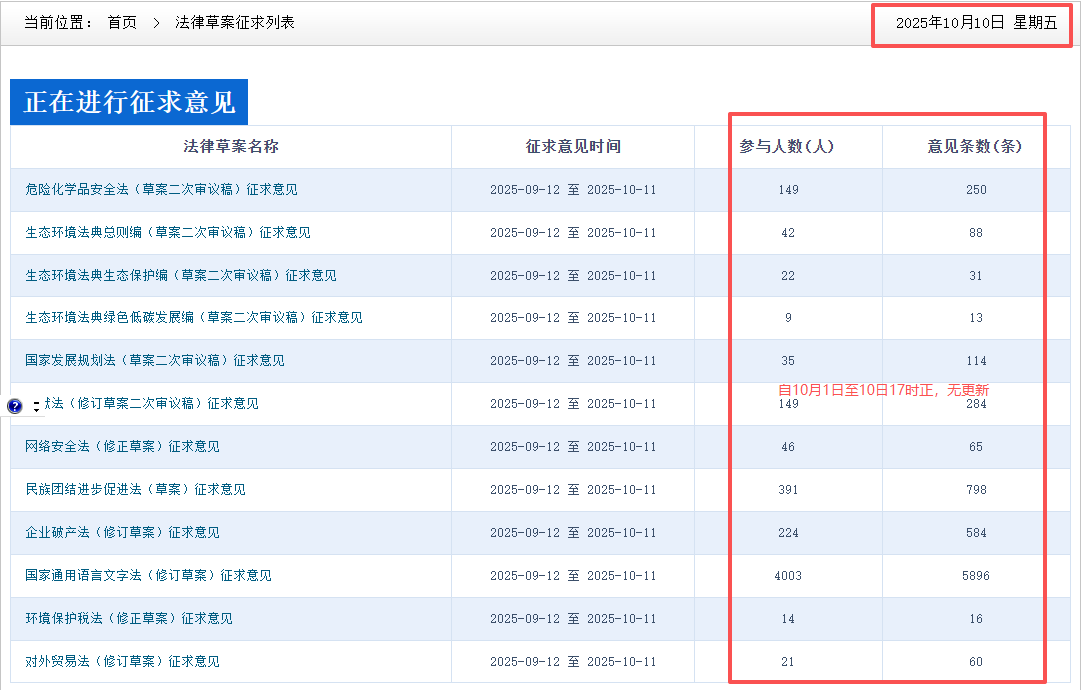This screenshot has width=1083, height=690.
Task: Click the date range for 企业破产法 row
Action: [x=573, y=533]
